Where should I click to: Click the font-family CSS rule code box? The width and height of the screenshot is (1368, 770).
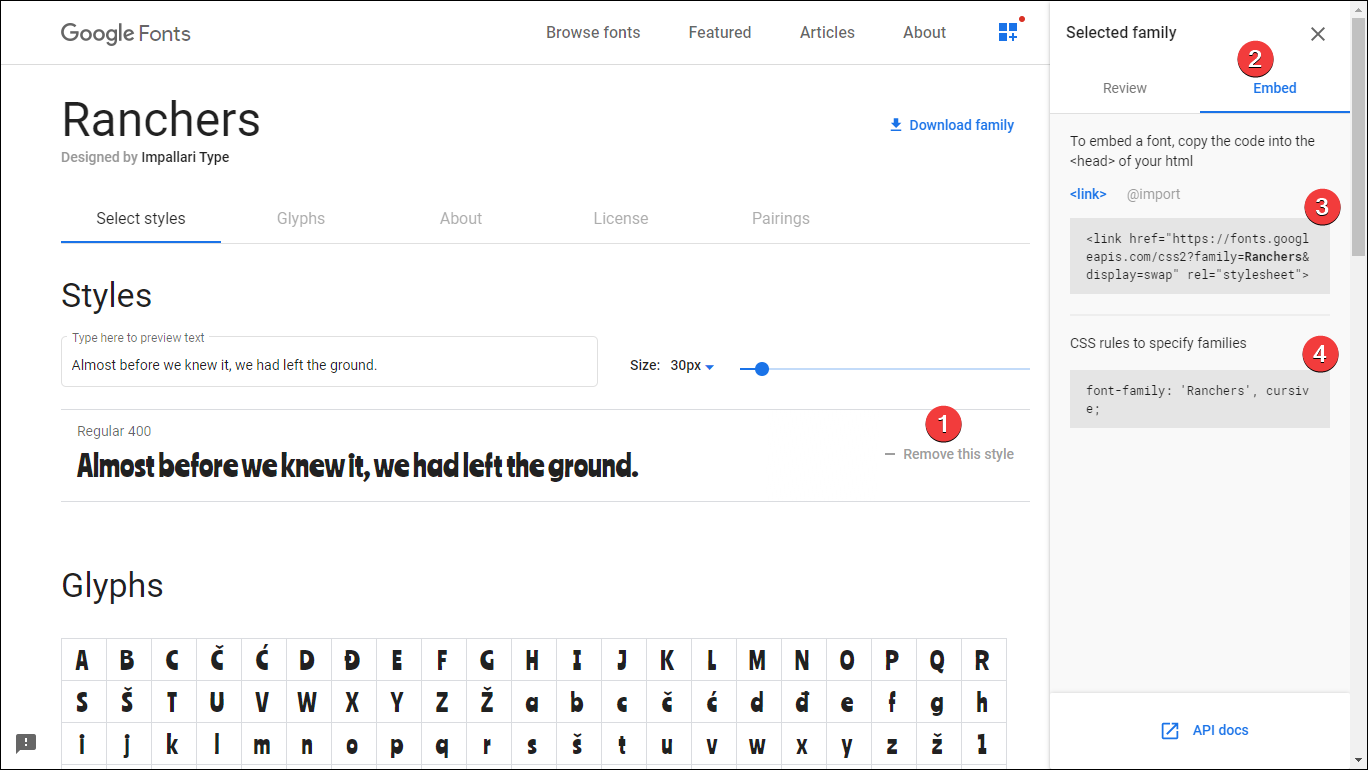[x=1200, y=399]
